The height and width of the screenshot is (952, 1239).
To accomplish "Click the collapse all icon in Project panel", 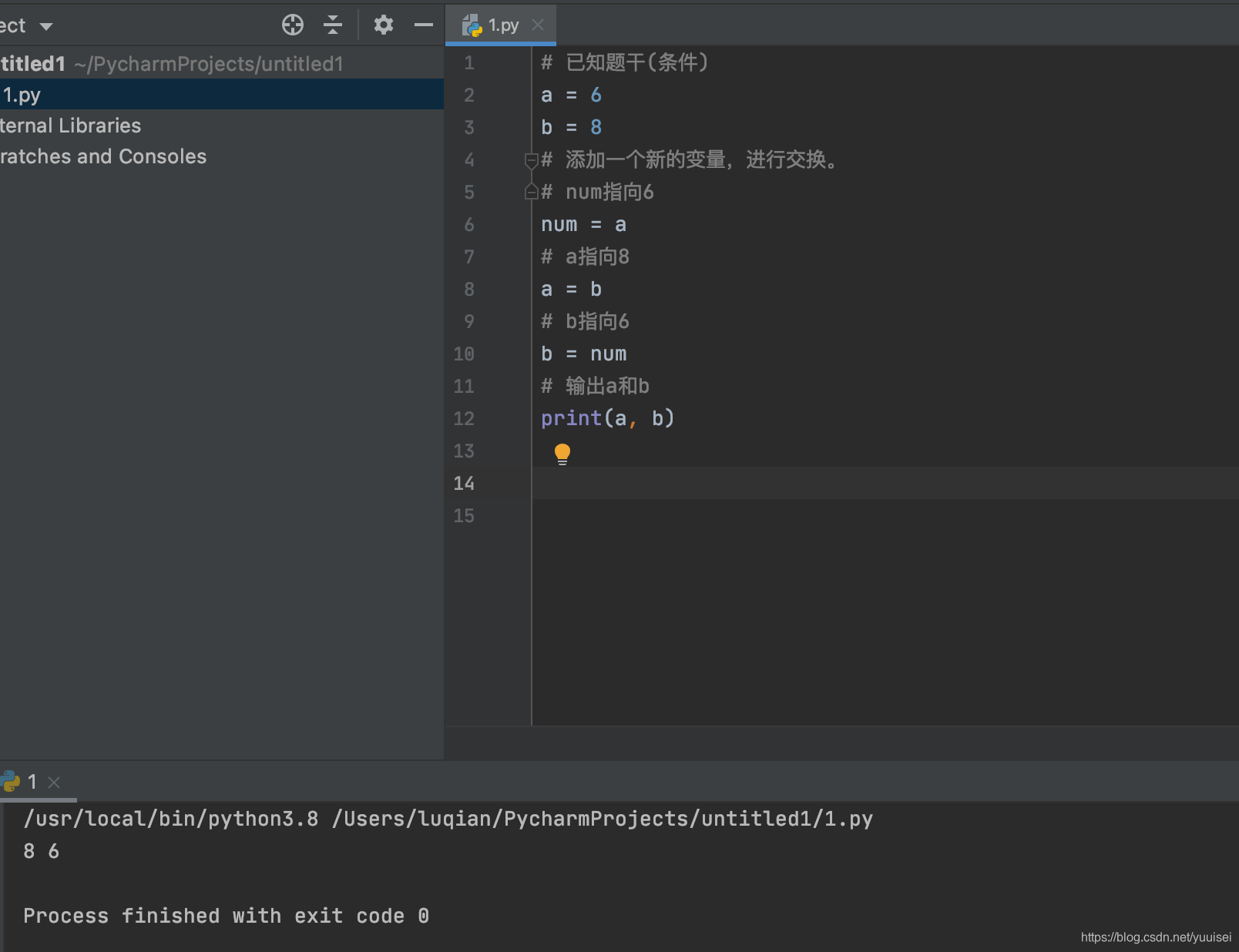I will click(333, 25).
